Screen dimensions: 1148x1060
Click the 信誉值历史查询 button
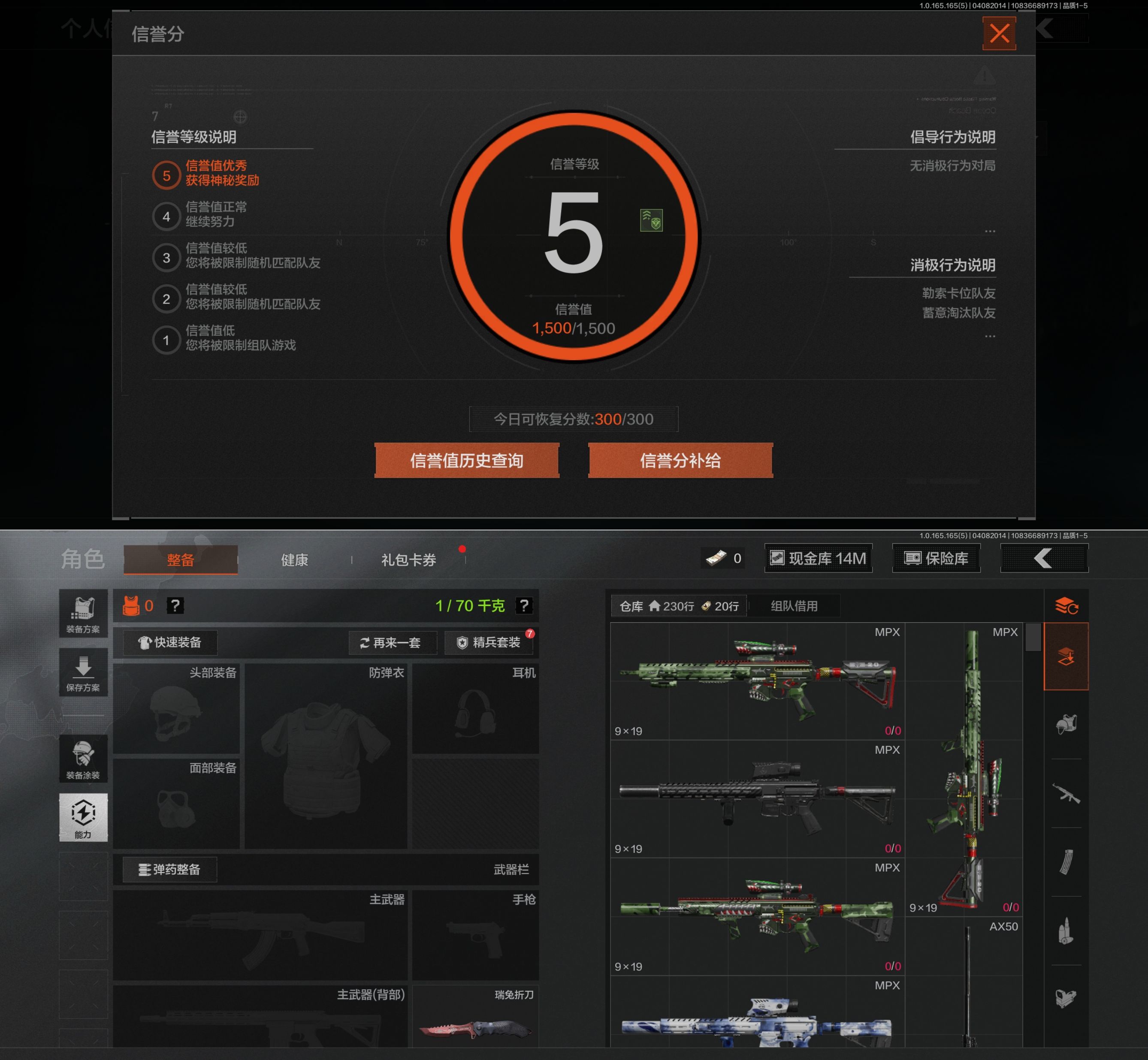click(x=466, y=461)
